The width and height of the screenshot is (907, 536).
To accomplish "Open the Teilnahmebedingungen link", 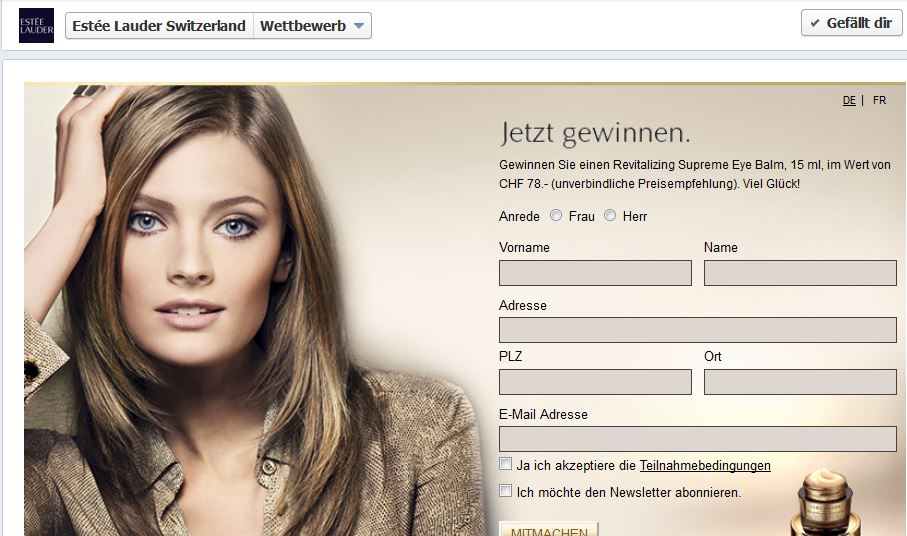I will [705, 465].
